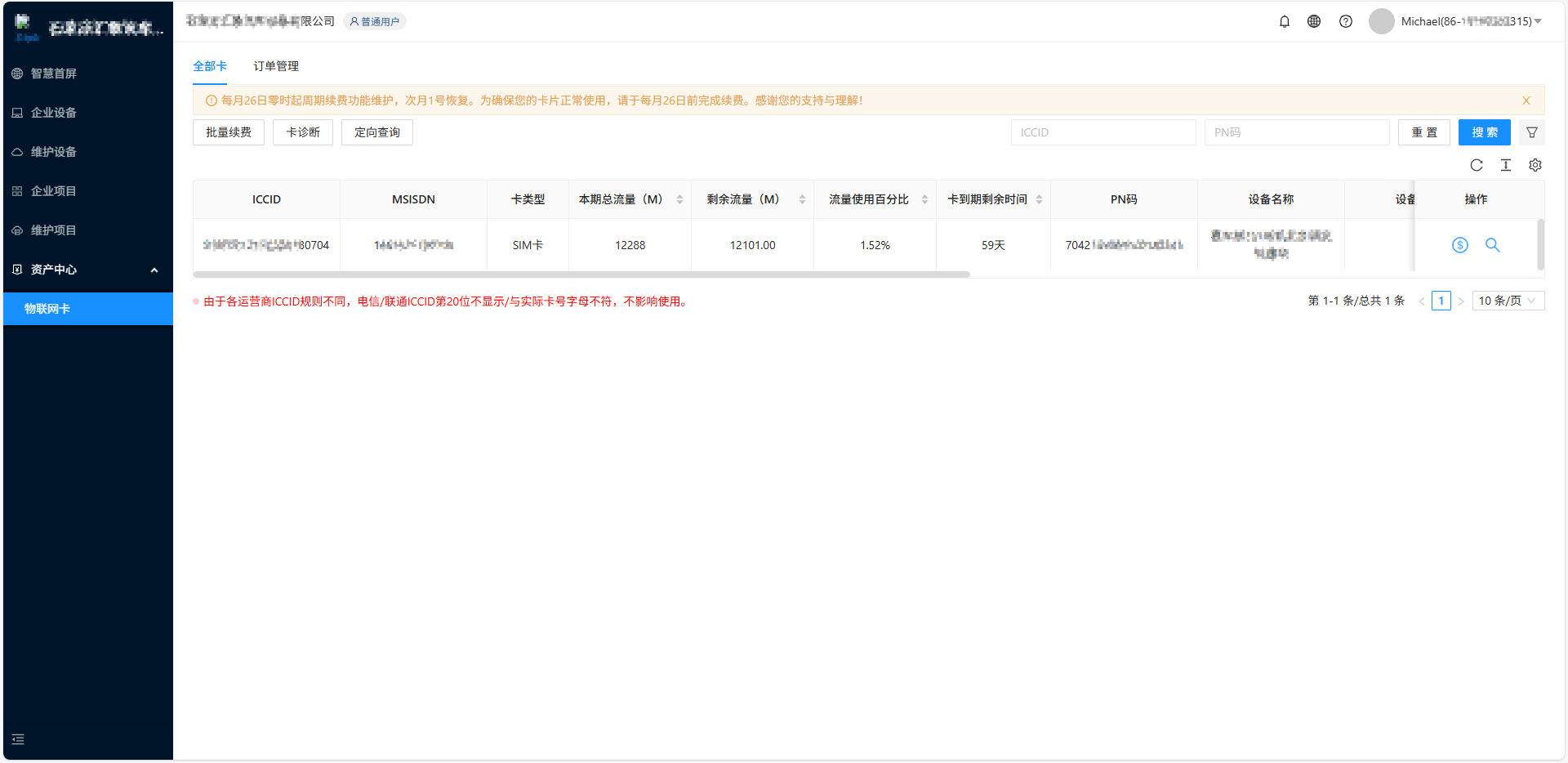The height and width of the screenshot is (763, 1568).
Task: Sort by 卡到期剩余时间 column
Action: click(x=1039, y=199)
